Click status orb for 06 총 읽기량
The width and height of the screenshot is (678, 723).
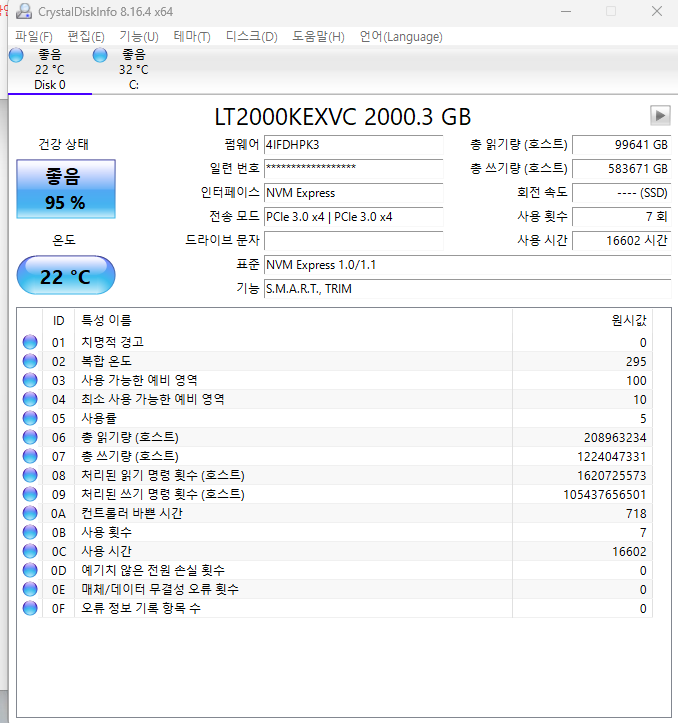click(30, 437)
